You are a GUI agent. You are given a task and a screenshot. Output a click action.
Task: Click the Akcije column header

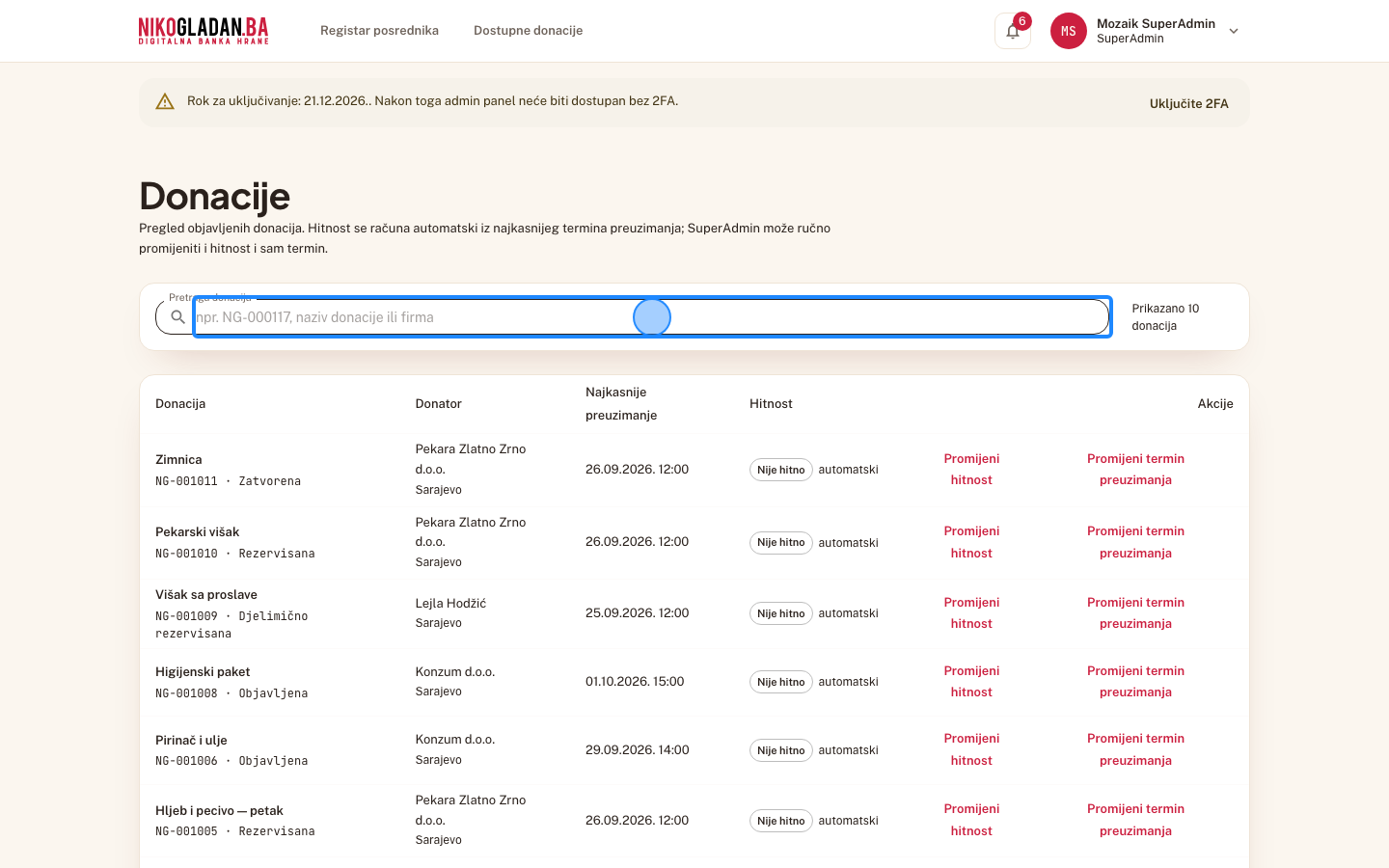pyautogui.click(x=1215, y=404)
